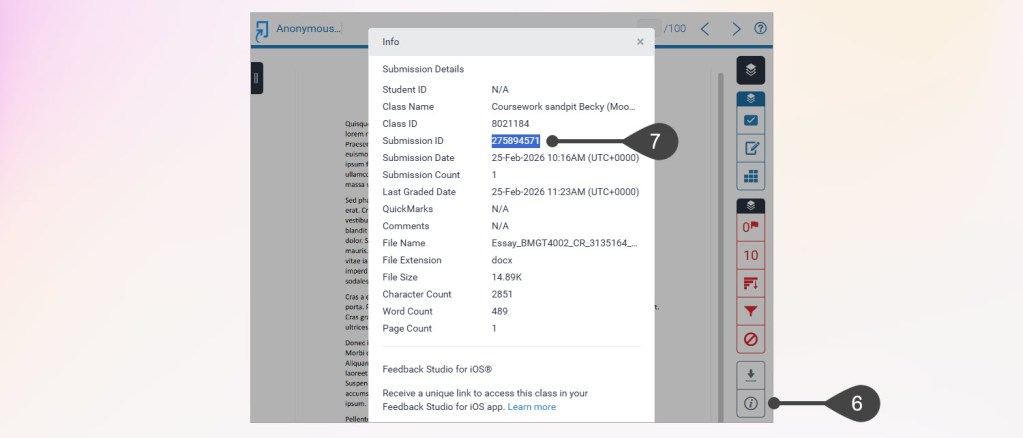The height and width of the screenshot is (438, 1023).
Task: Click the Anonymous student name
Action: [x=308, y=29]
